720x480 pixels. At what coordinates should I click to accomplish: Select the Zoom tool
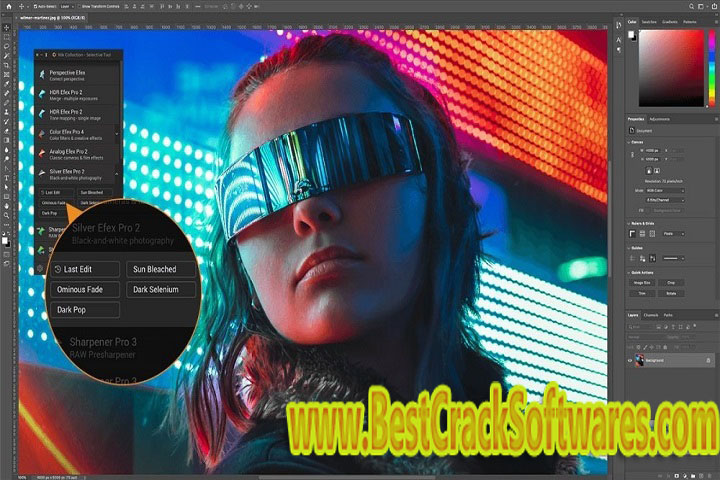[6, 215]
